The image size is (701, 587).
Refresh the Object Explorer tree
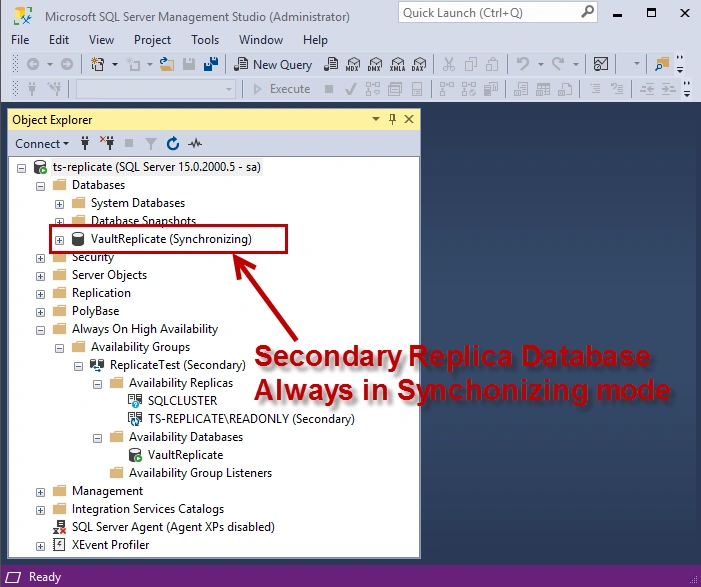173,144
